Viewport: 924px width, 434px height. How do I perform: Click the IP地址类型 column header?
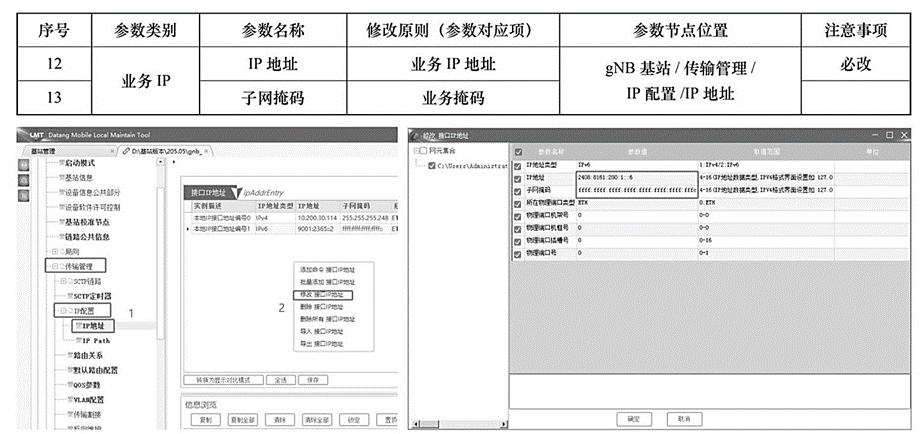click(275, 206)
